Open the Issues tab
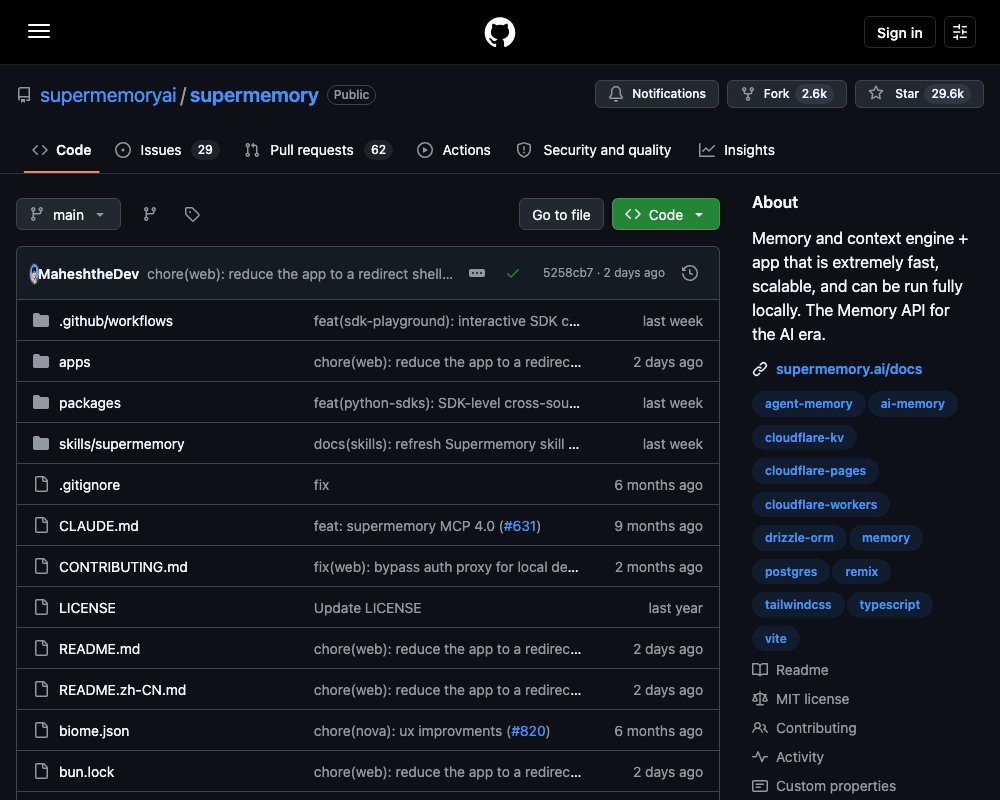1000x800 pixels. pyautogui.click(x=167, y=150)
